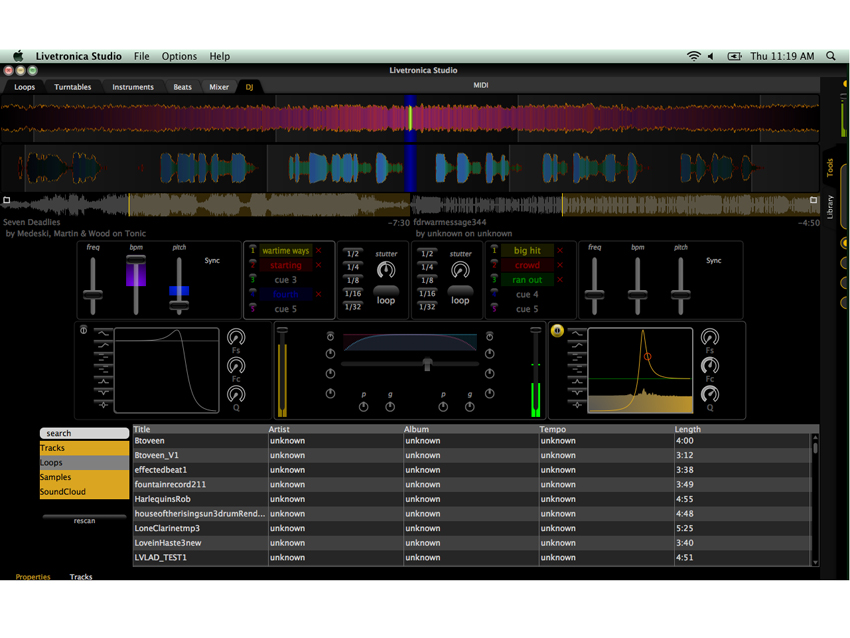
Task: Select the SoundCloud library category
Action: click(85, 492)
